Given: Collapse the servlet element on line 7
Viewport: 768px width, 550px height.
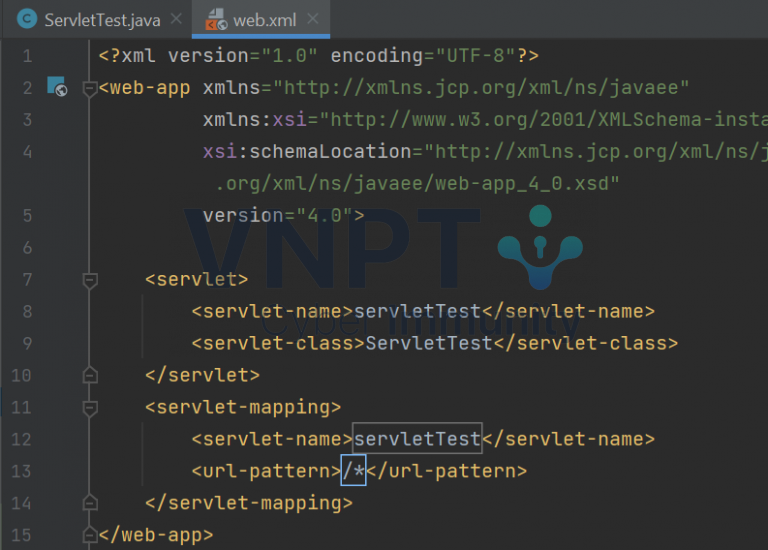Looking at the screenshot, I should click(90, 280).
